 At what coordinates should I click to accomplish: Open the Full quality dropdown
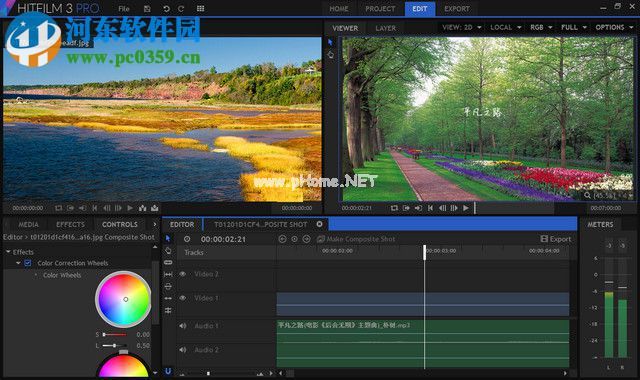click(573, 27)
